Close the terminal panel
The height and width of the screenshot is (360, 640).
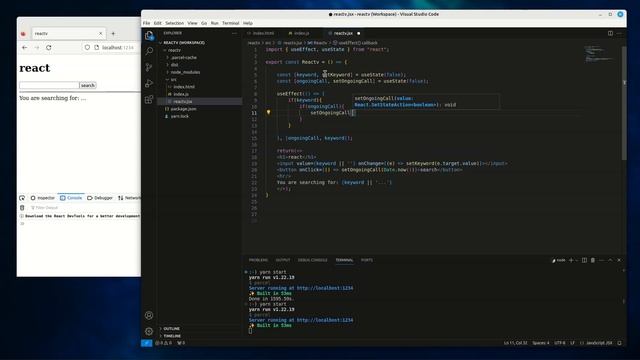[619, 260]
